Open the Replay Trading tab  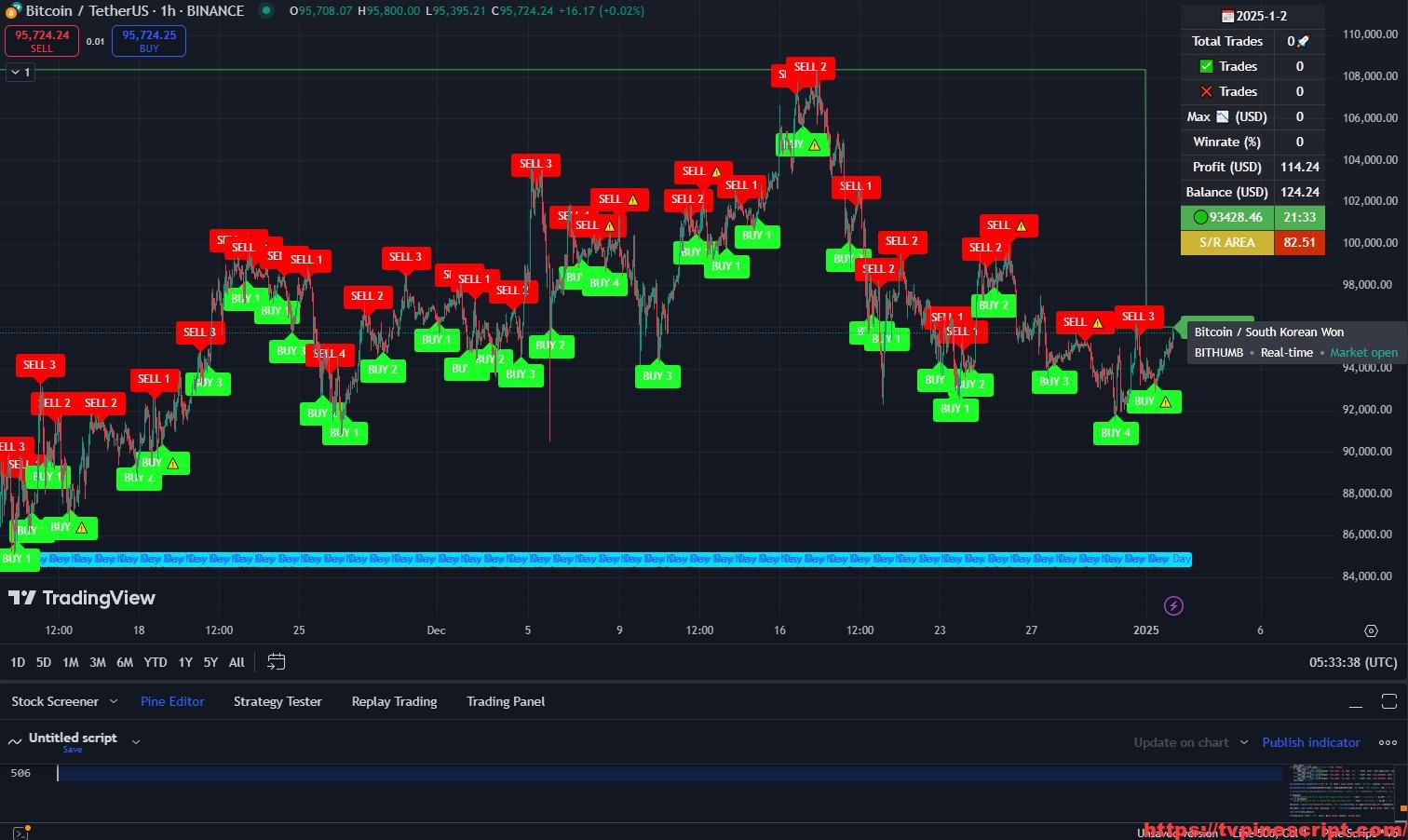[x=394, y=701]
